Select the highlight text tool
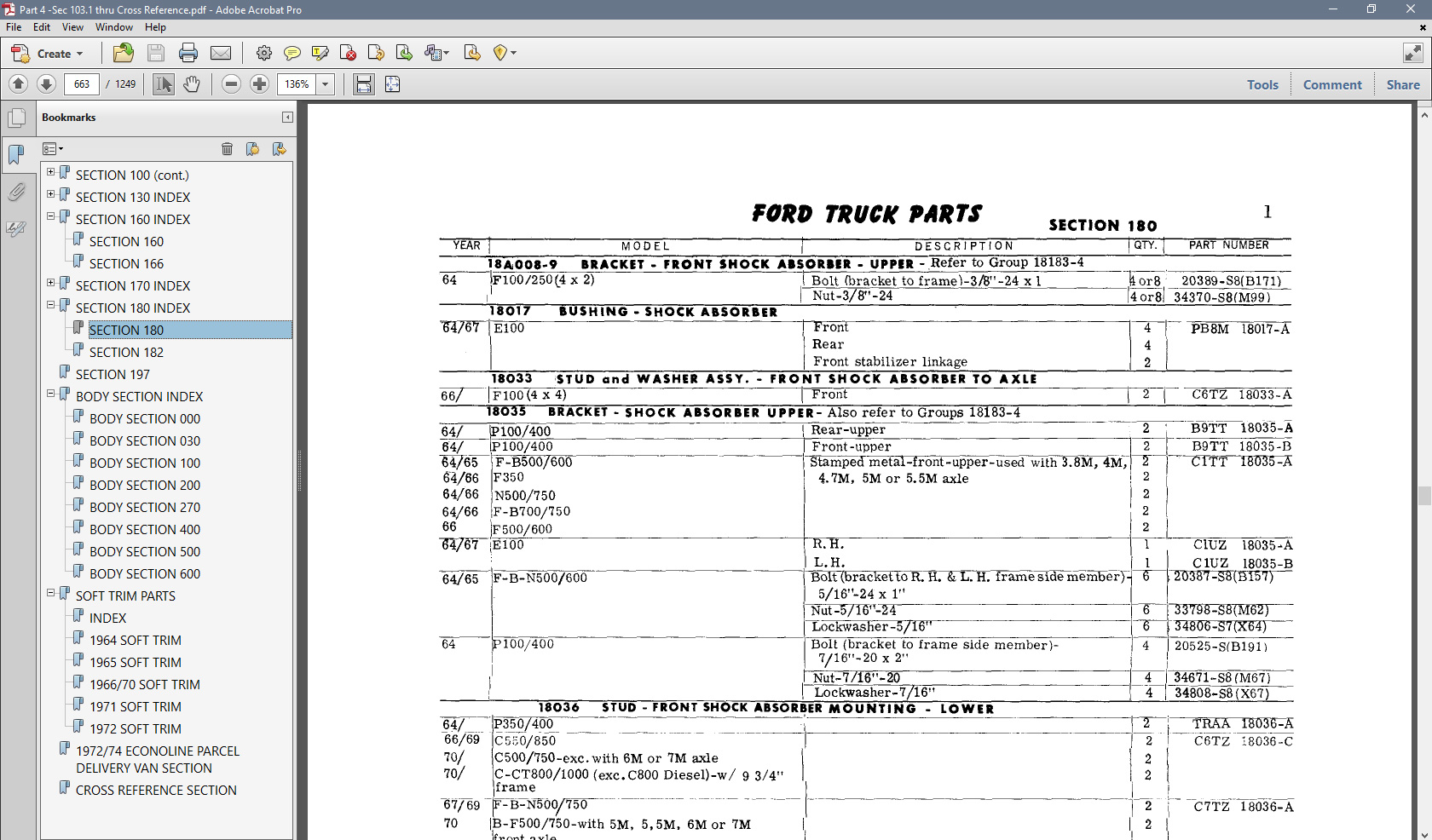The width and height of the screenshot is (1432, 840). coord(320,53)
